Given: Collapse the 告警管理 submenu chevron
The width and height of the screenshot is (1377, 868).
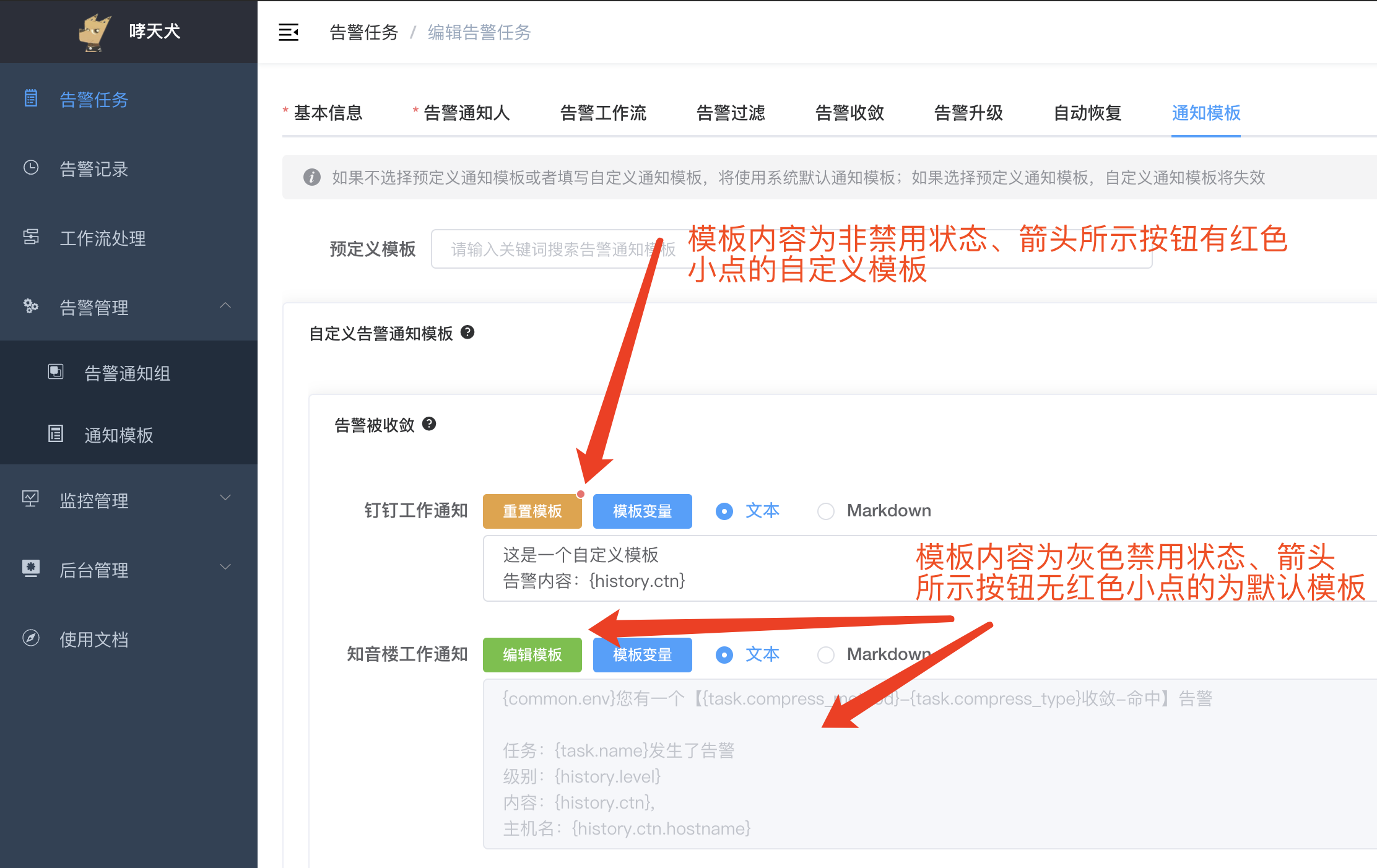Looking at the screenshot, I should pyautogui.click(x=225, y=306).
